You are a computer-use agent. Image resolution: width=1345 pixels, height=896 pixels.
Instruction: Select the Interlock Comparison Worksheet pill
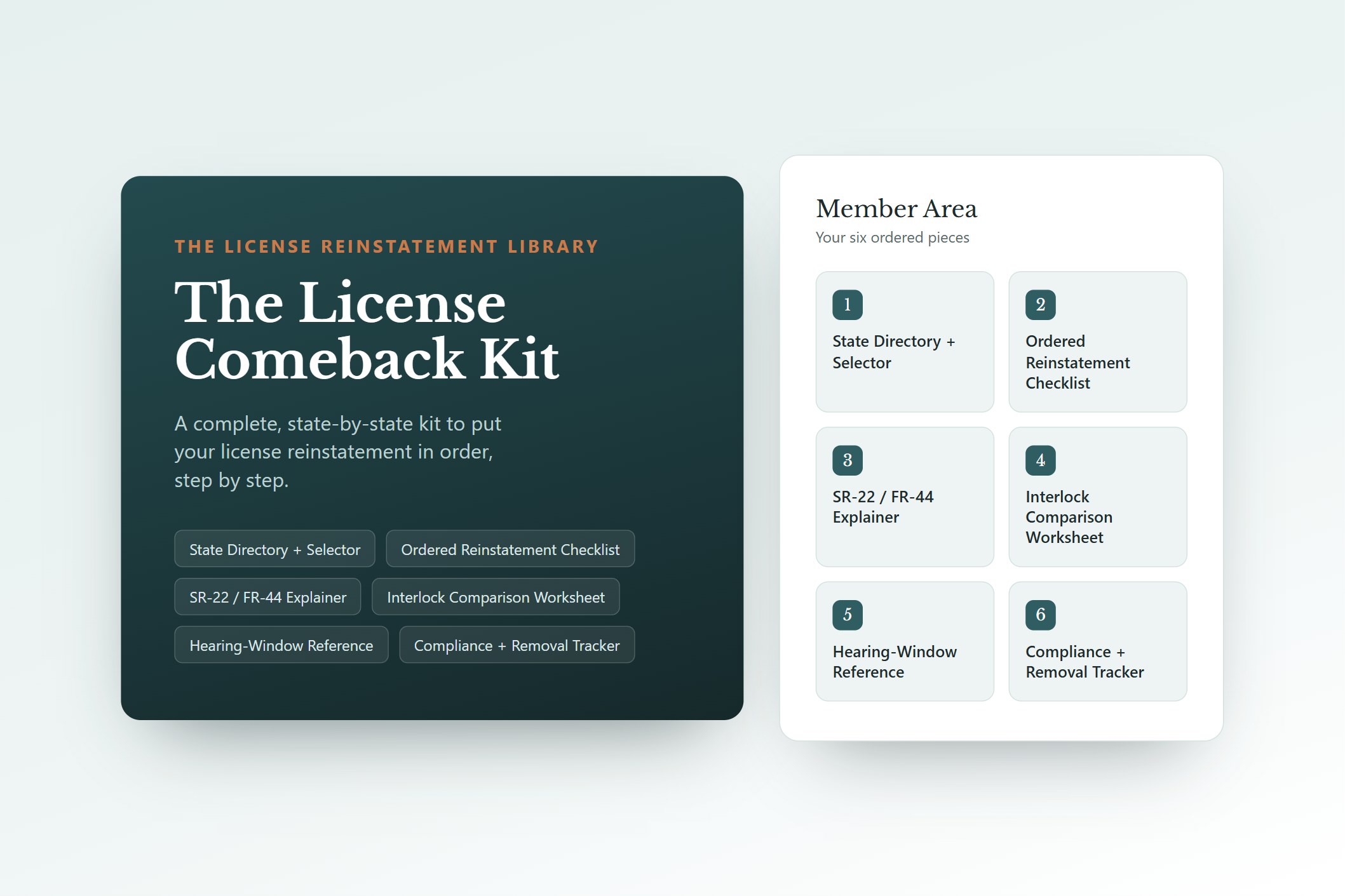pyautogui.click(x=496, y=597)
